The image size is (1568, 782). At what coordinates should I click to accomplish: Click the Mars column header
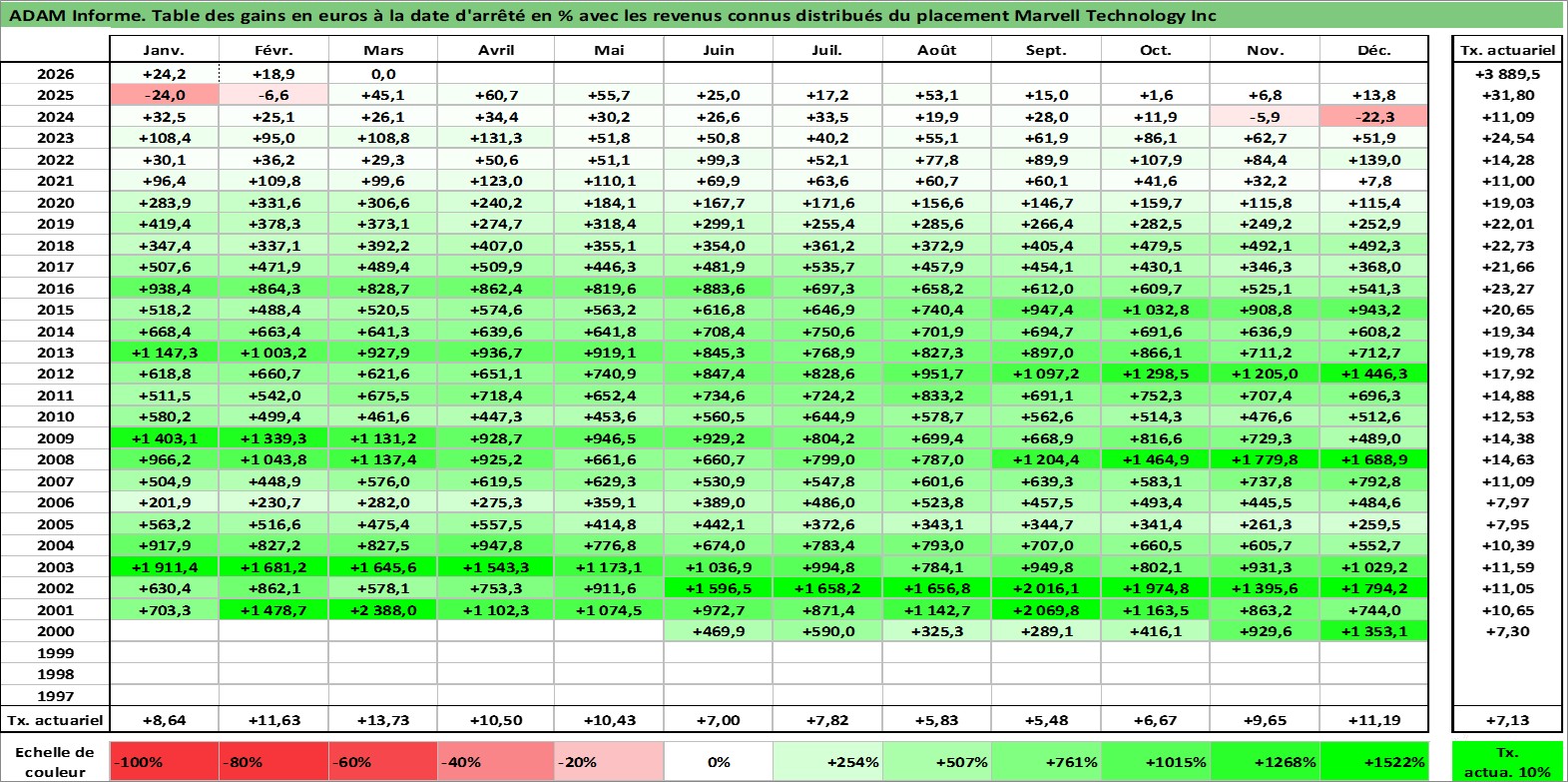[383, 50]
